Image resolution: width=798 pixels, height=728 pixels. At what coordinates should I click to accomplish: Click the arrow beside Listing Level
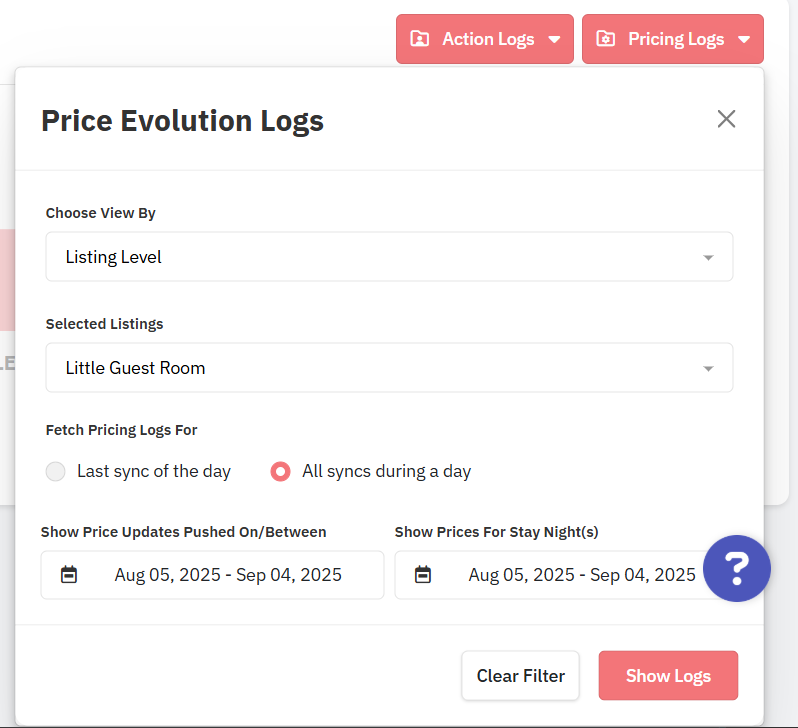click(x=708, y=258)
